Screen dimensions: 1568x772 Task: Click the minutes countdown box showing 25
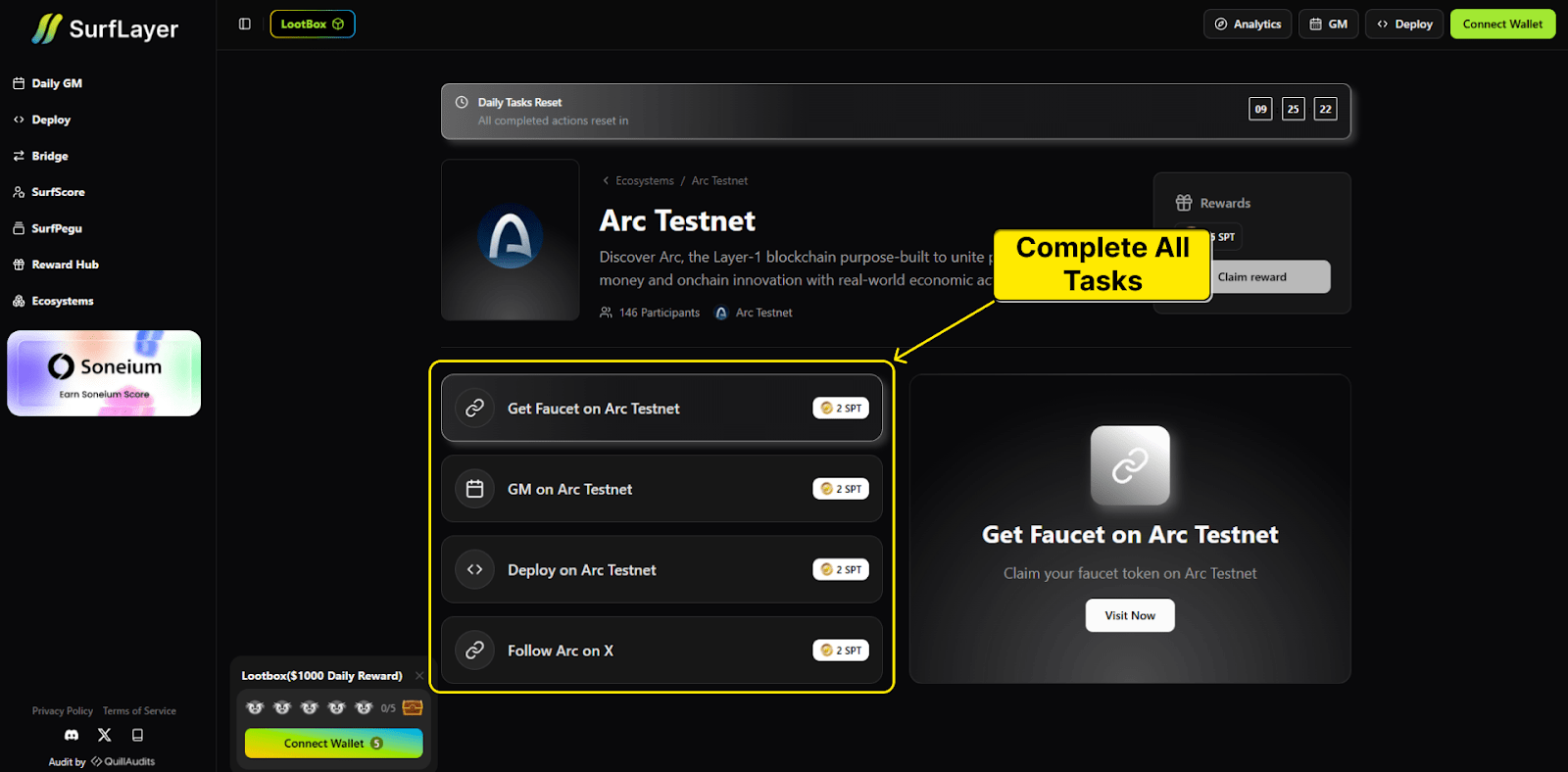(x=1294, y=109)
